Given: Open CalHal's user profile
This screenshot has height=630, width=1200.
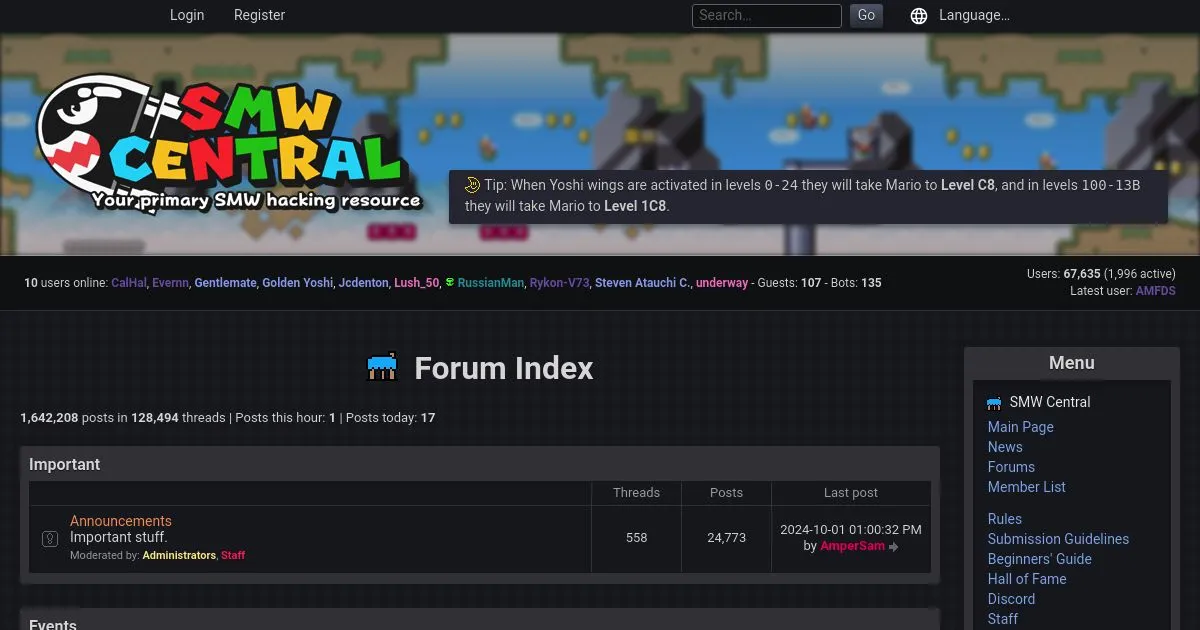Looking at the screenshot, I should pos(129,283).
